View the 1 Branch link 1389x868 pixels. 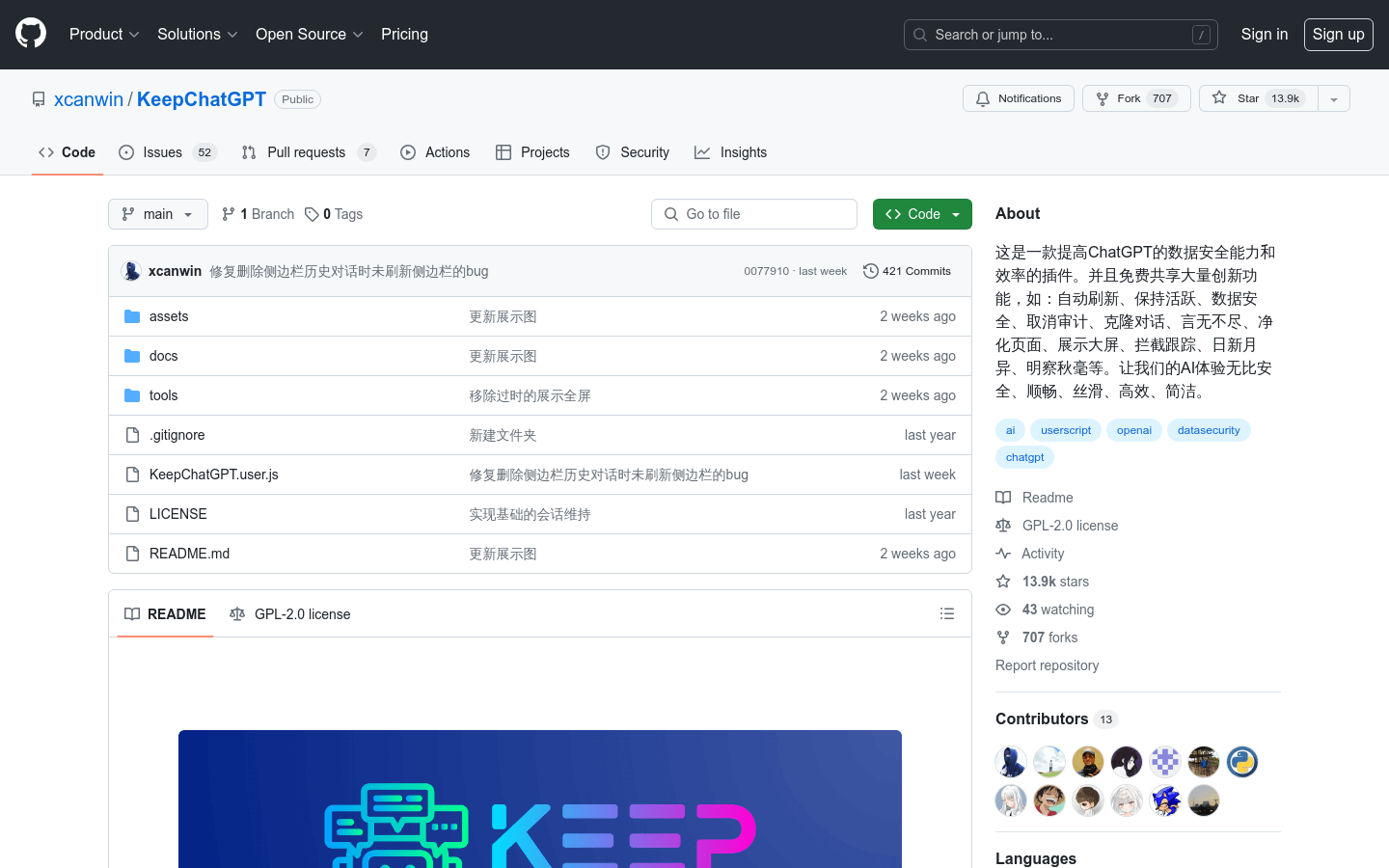click(x=258, y=214)
